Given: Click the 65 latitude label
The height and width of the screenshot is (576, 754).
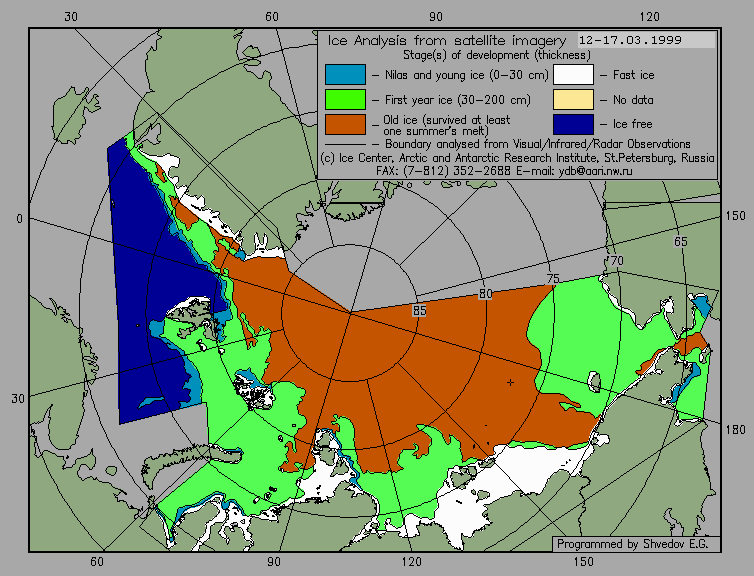Looking at the screenshot, I should (x=680, y=241).
